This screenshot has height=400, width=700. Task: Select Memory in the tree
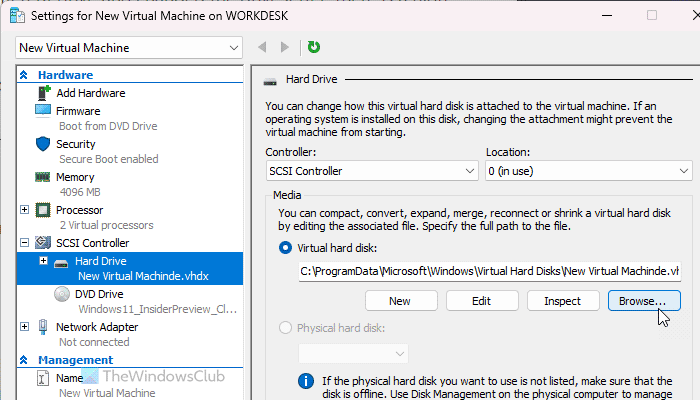point(75,177)
